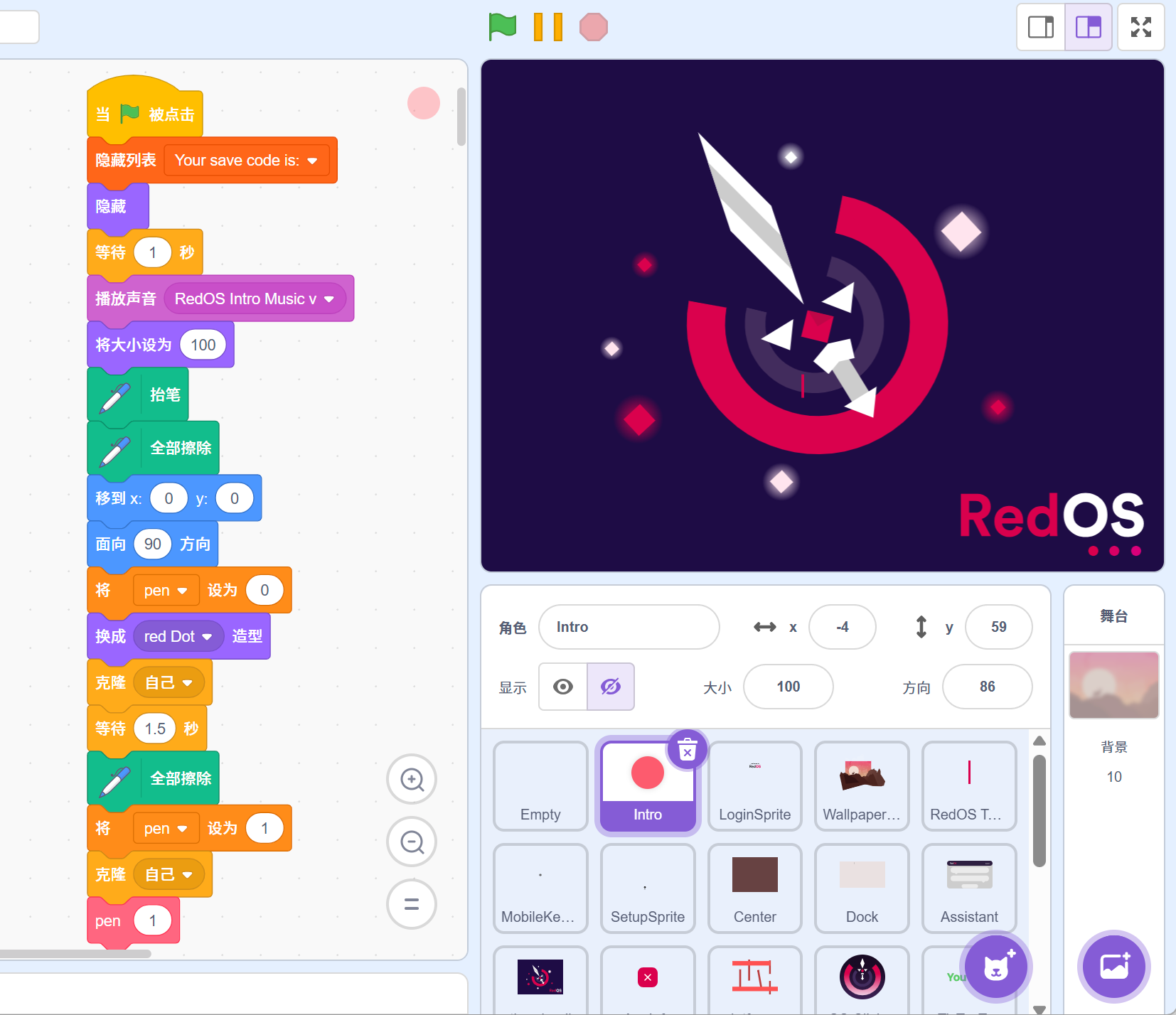
Task: Select the stage backdrop thumbnail
Action: click(1113, 684)
